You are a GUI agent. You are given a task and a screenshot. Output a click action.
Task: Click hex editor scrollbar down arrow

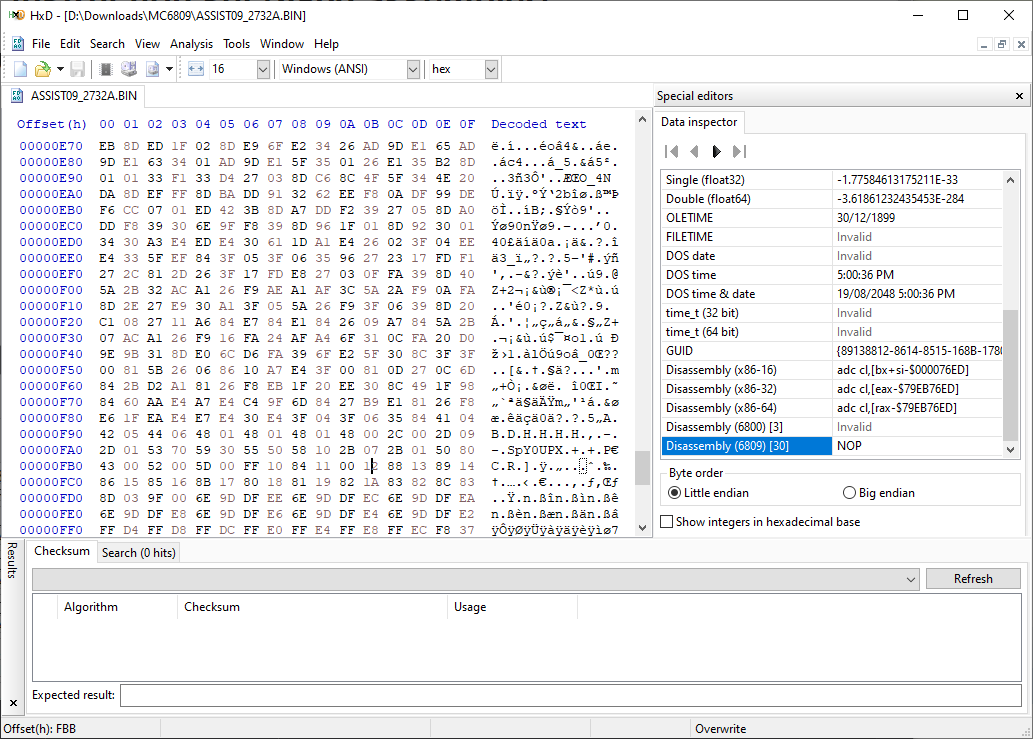tap(642, 528)
